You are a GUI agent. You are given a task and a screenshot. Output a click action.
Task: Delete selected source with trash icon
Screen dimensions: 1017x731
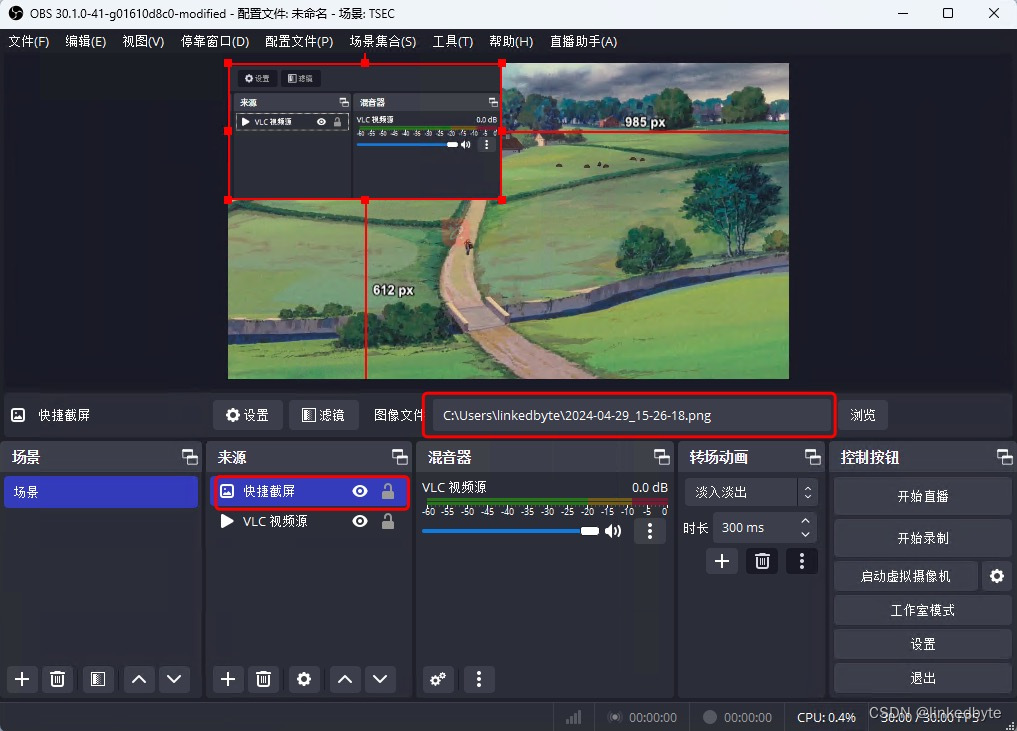(x=263, y=679)
